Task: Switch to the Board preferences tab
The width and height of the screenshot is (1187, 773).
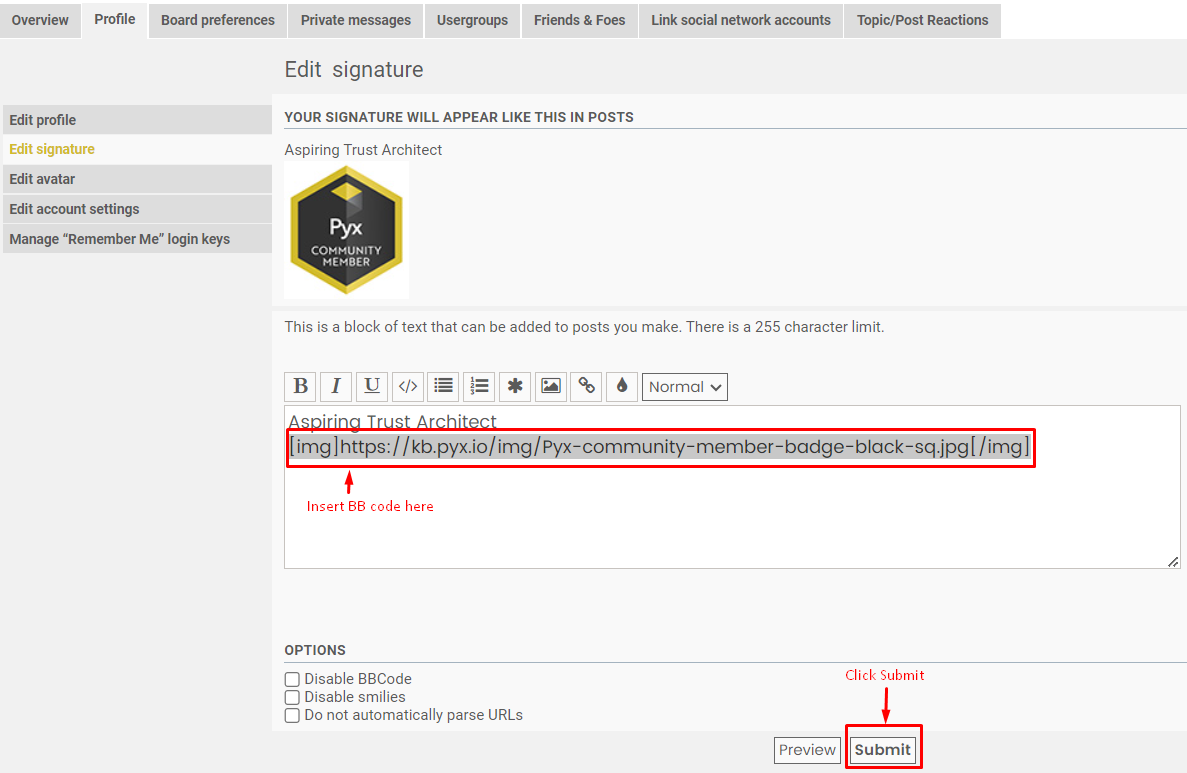Action: tap(217, 20)
